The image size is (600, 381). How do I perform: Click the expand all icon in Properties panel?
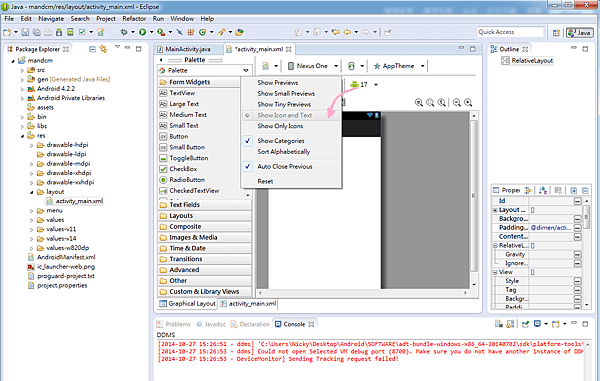(574, 190)
